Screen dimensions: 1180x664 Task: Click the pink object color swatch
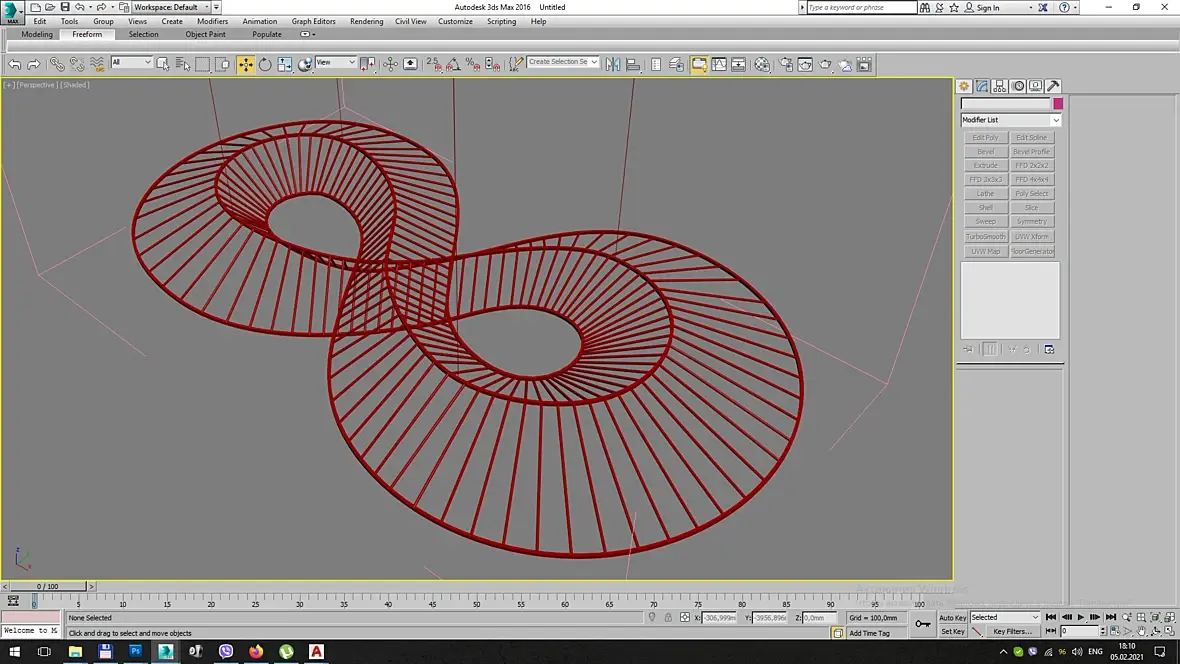coord(1058,104)
